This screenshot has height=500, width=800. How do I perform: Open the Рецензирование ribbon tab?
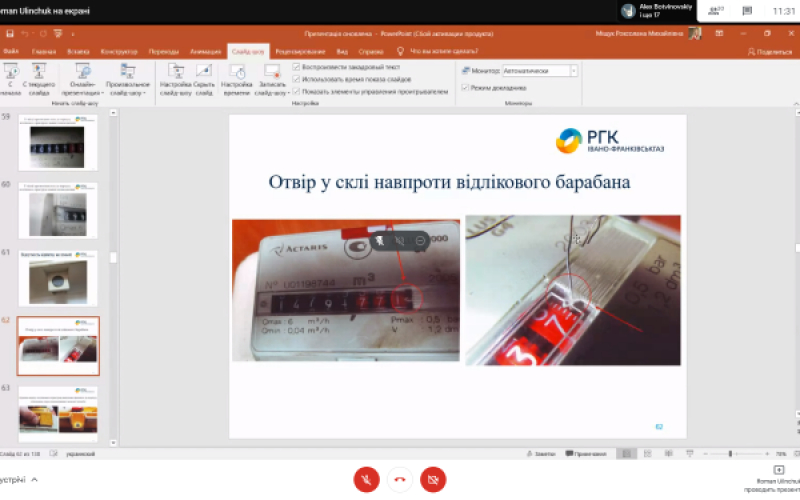pos(300,52)
